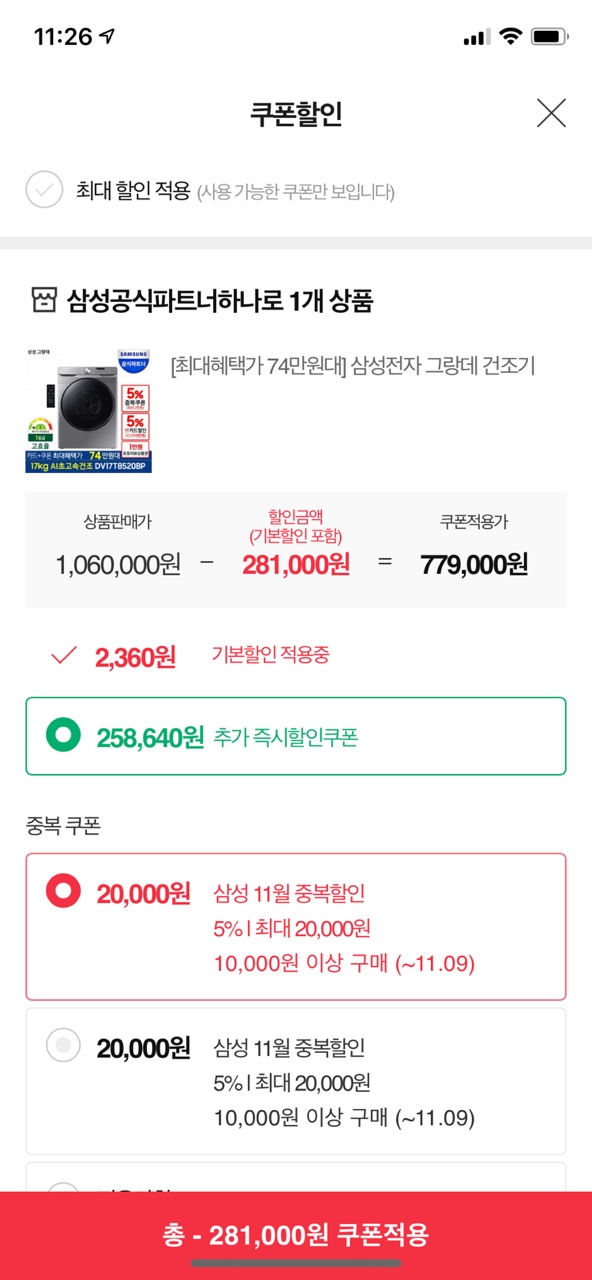
Task: Tap the cellular signal bars icon
Action: click(476, 38)
